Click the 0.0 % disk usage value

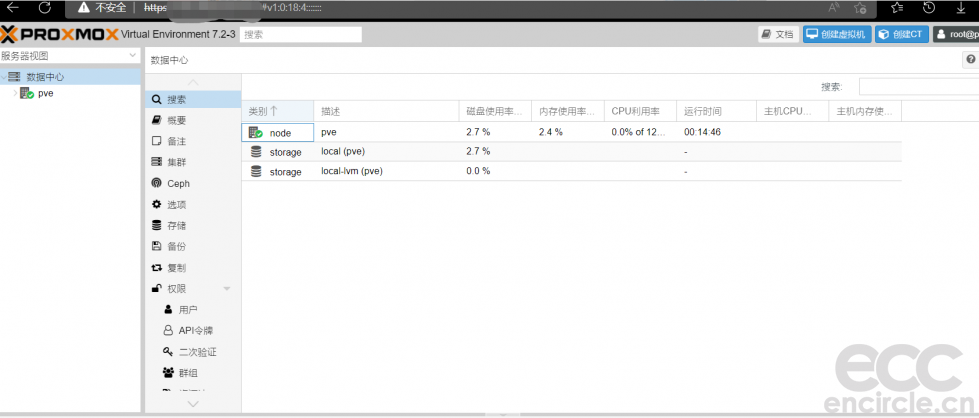coord(478,171)
